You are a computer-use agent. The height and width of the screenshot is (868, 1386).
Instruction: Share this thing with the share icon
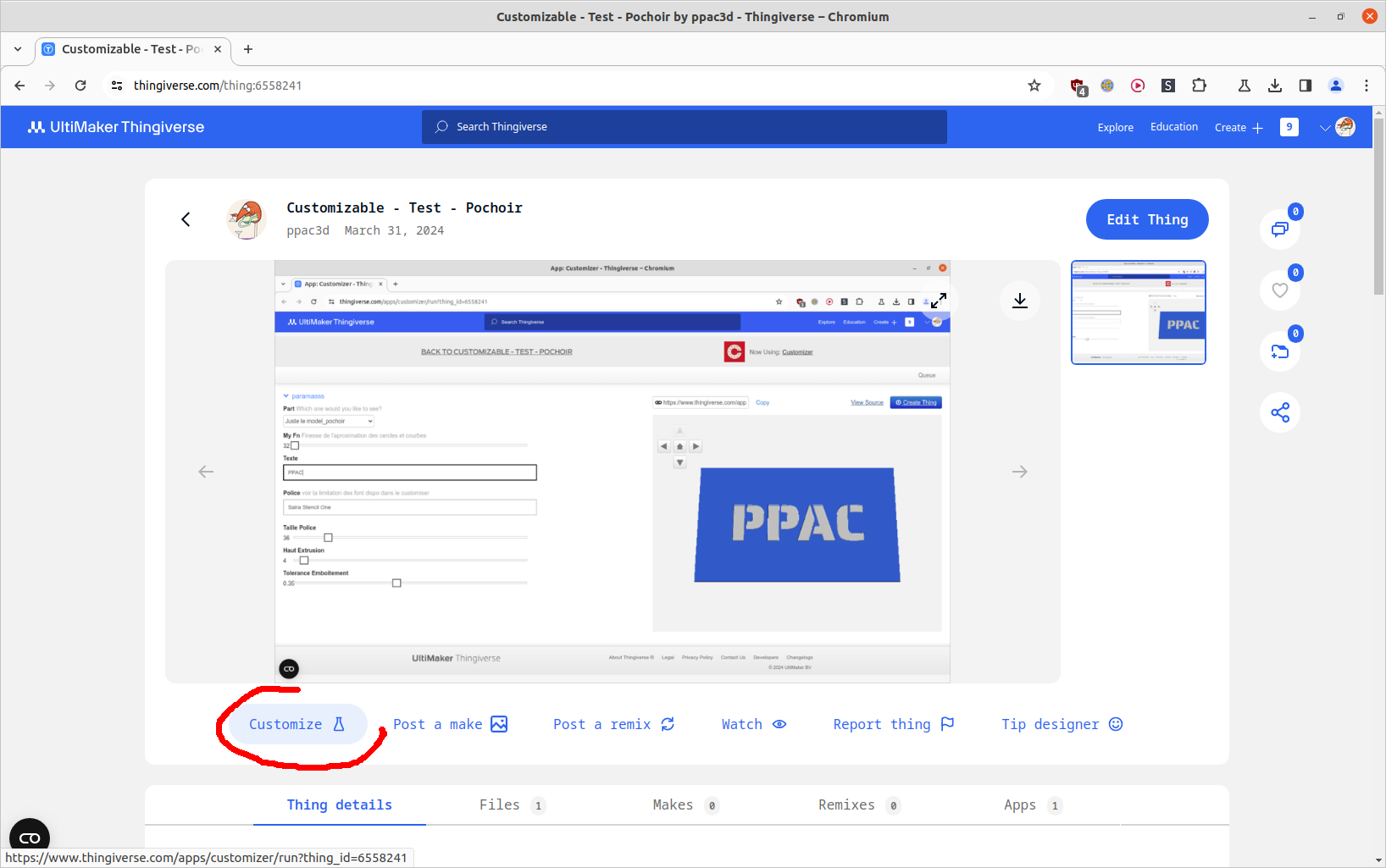click(1280, 412)
